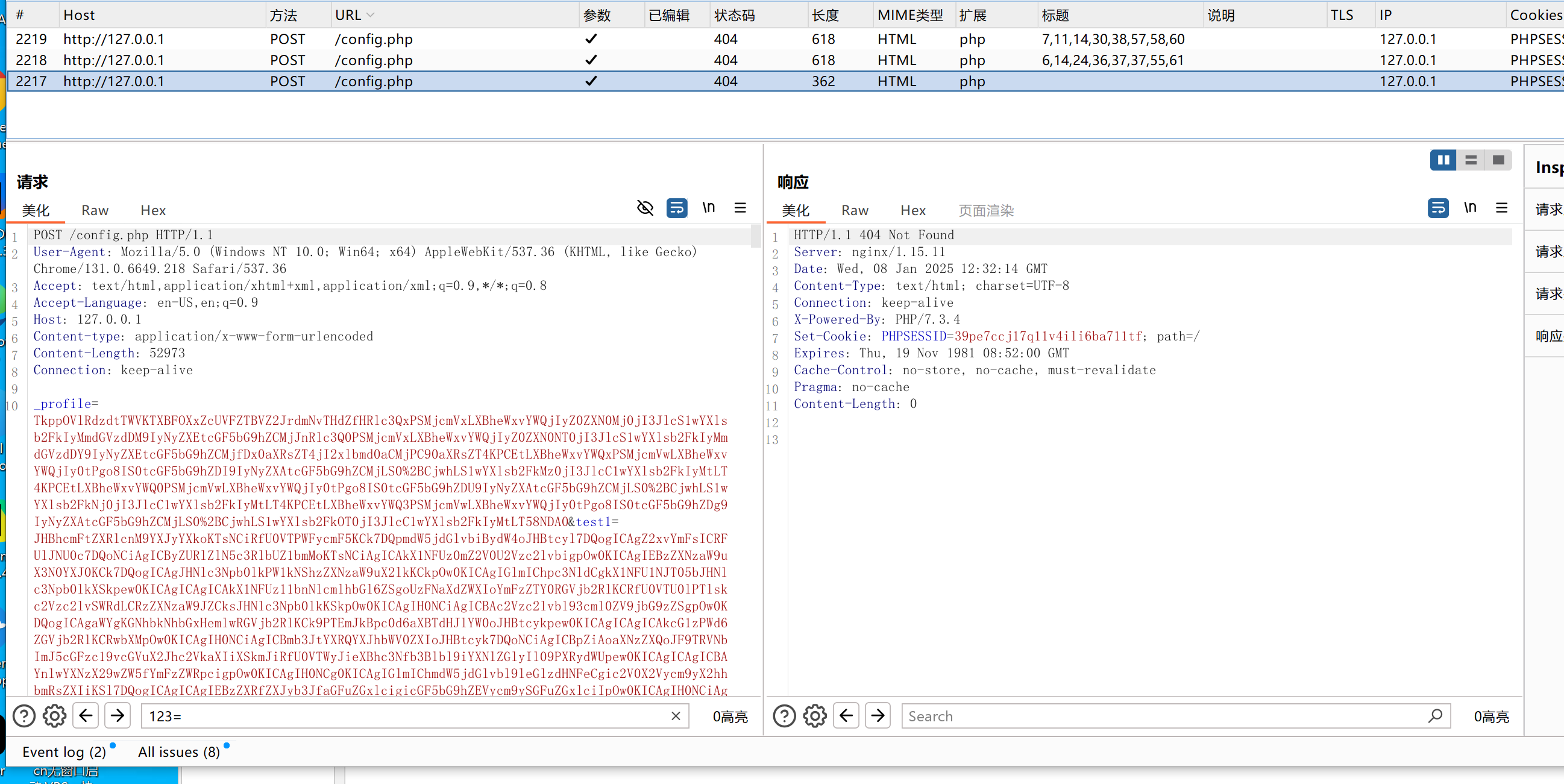Viewport: 1564px width, 784px height.
Task: Toggle word wrap icon in request panel
Action: pos(676,208)
